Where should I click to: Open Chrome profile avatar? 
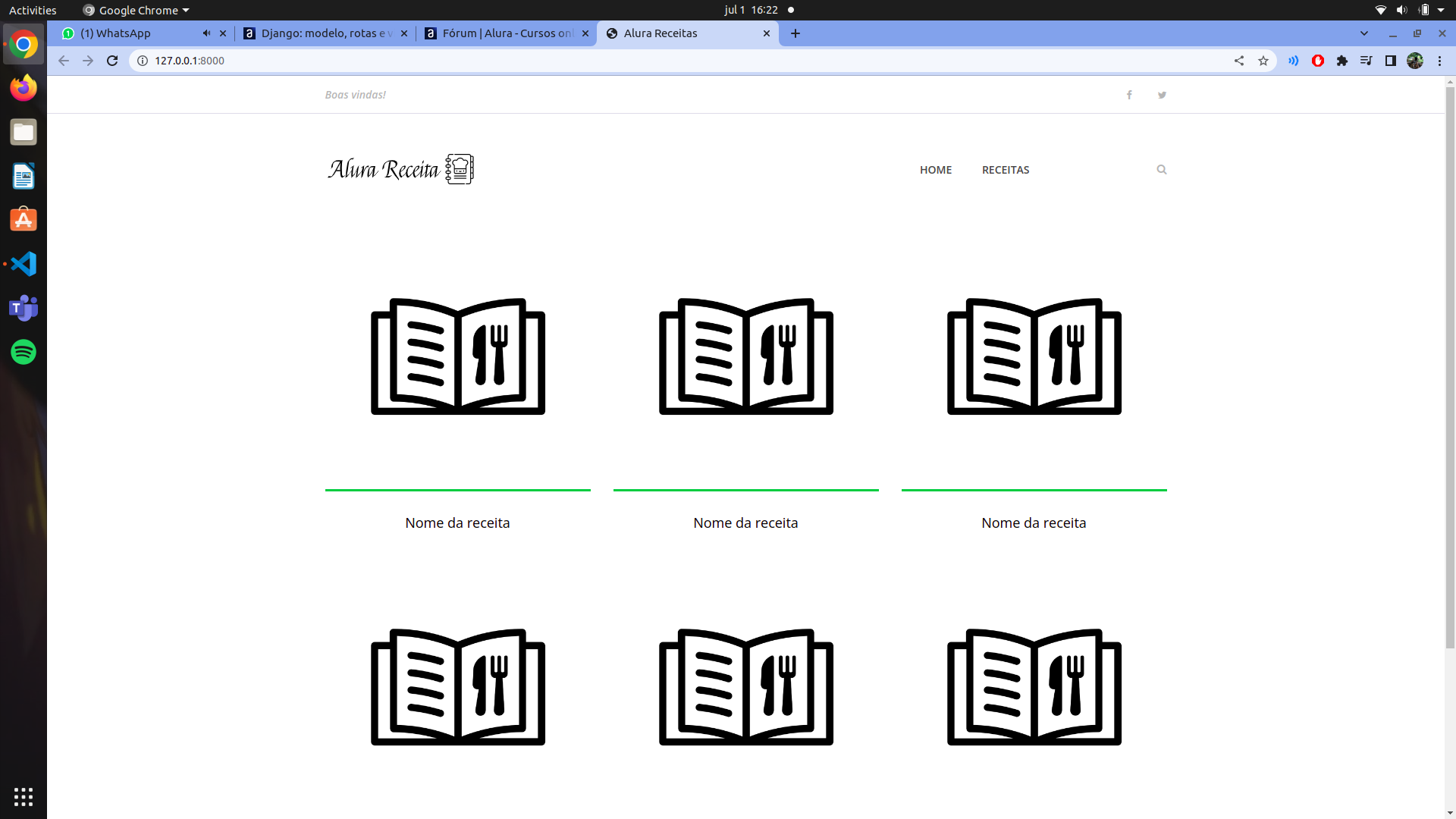(x=1415, y=61)
